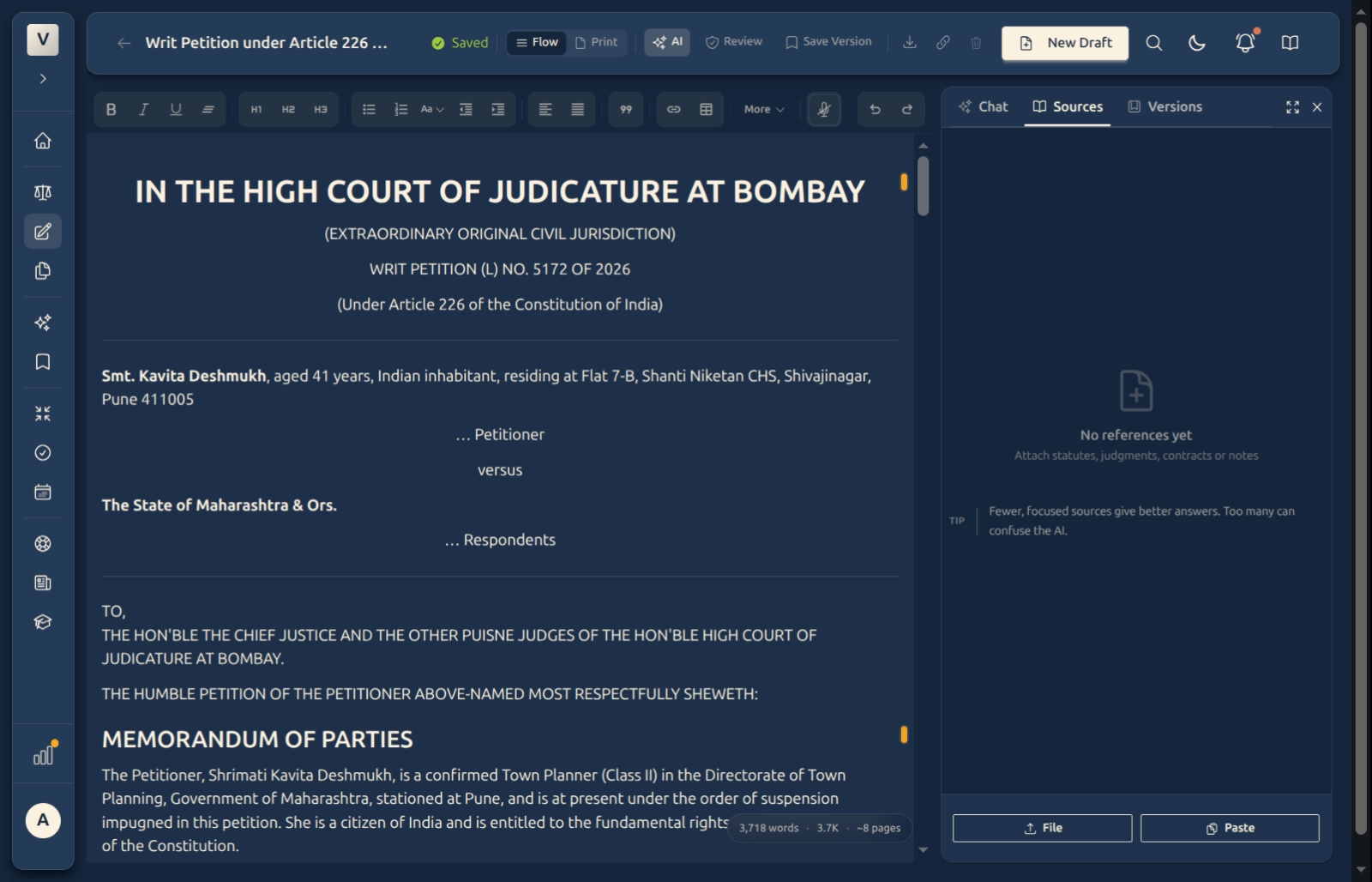Open the tasks checkmark sidebar icon
This screenshot has width=1372, height=882.
[x=43, y=453]
